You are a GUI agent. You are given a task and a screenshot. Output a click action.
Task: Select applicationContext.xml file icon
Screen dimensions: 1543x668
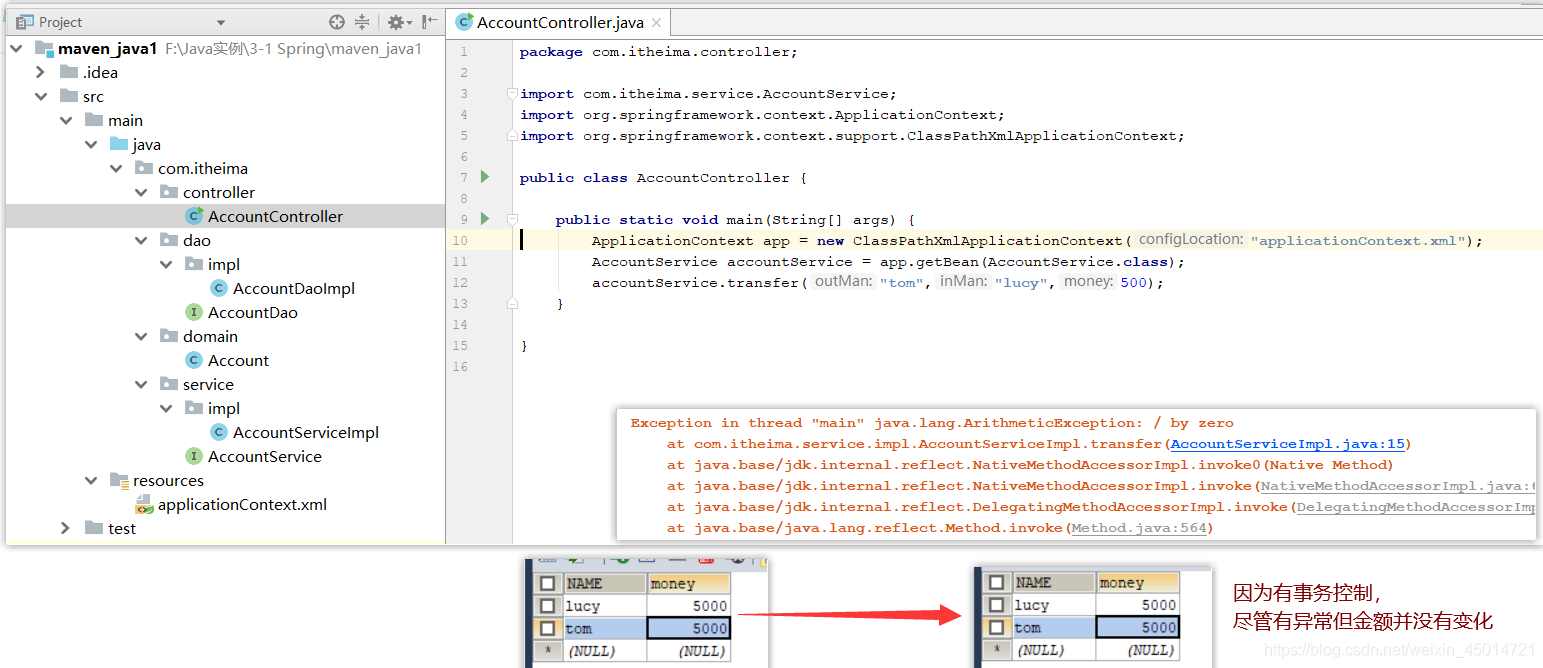pyautogui.click(x=144, y=504)
